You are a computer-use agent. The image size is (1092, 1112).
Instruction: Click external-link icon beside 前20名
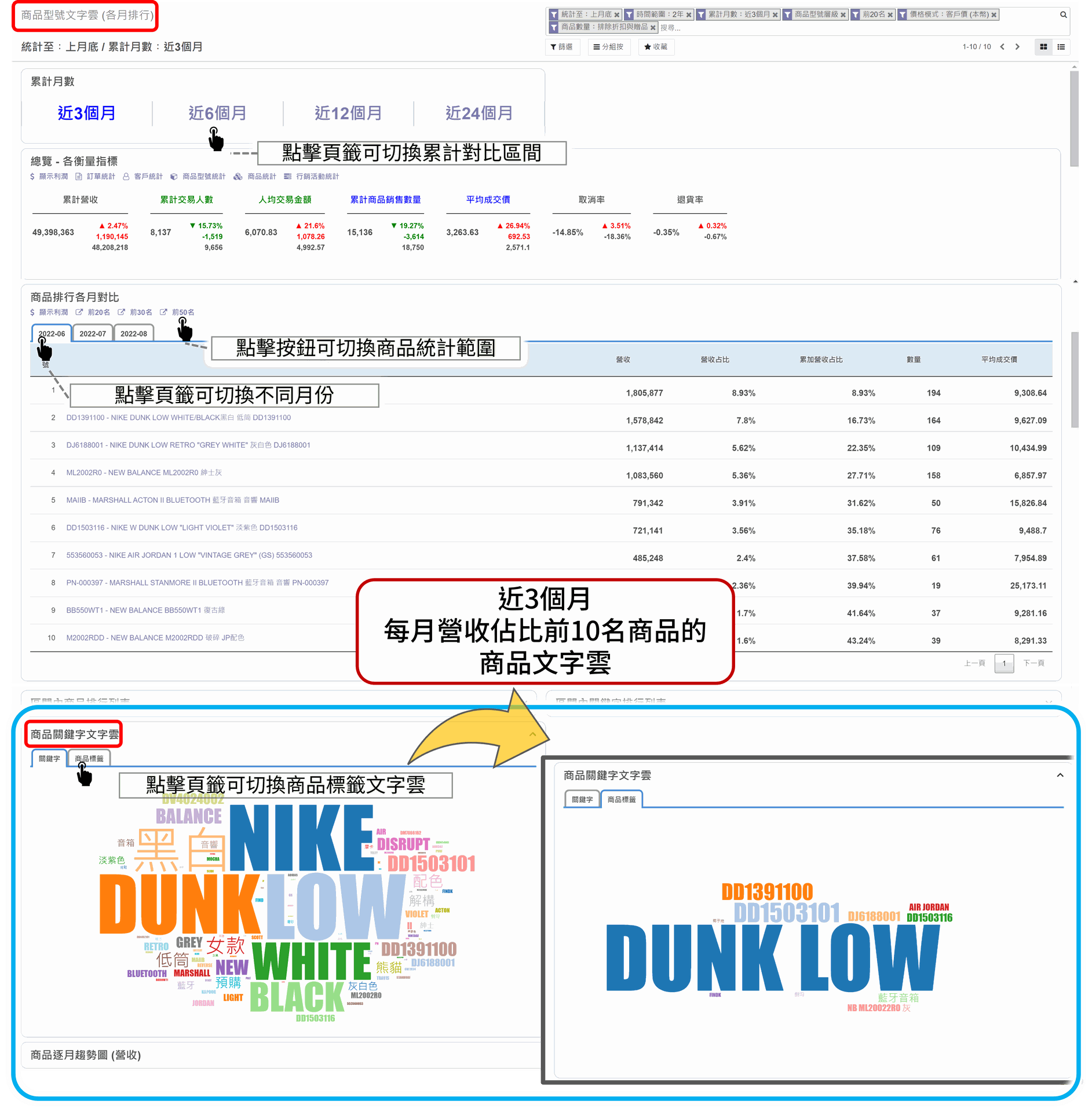[x=79, y=312]
